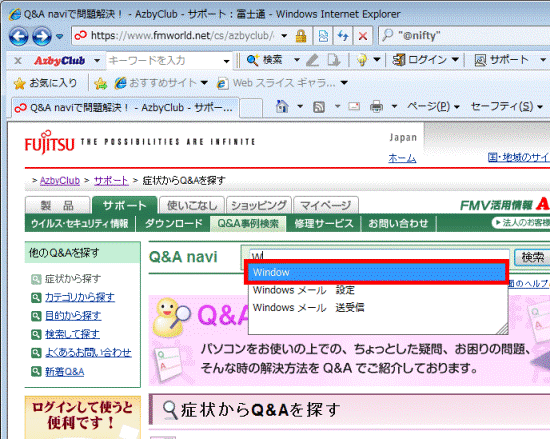Click the RSS feeds icon
The image size is (550, 439).
318,107
